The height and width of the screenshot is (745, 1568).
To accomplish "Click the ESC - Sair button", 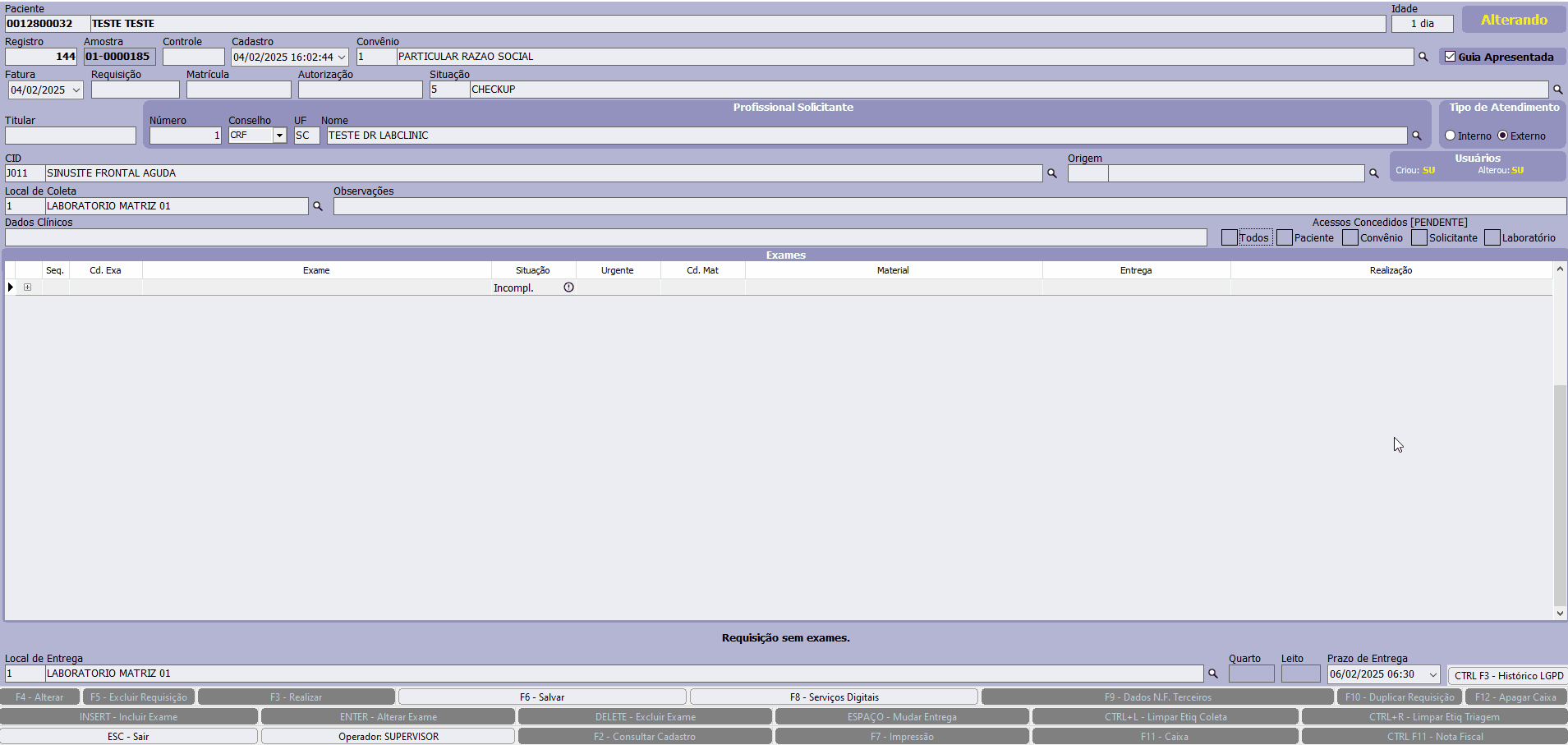I will pos(128,737).
